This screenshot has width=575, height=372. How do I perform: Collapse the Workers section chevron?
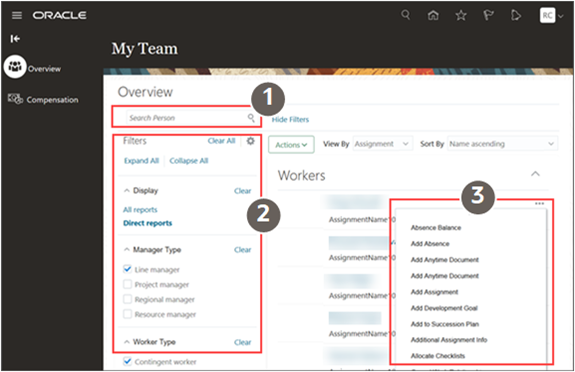[x=535, y=174]
